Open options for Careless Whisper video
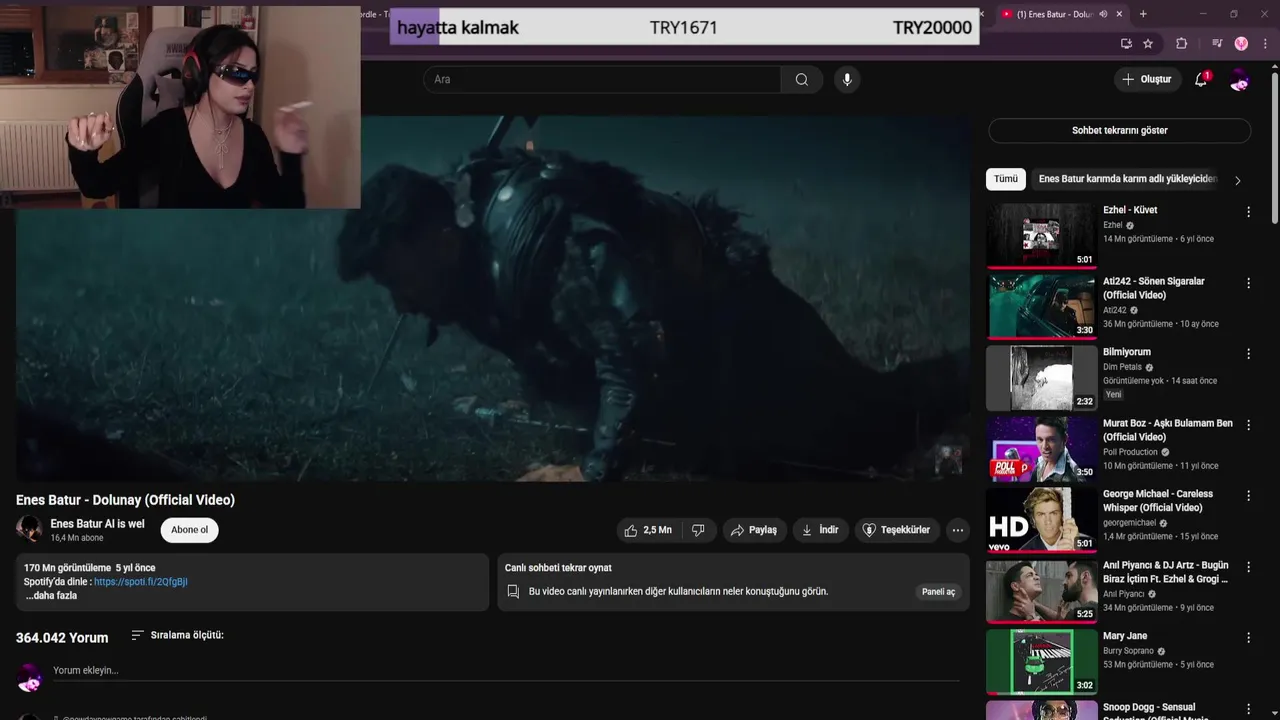Viewport: 1280px width, 720px height. coord(1248,496)
